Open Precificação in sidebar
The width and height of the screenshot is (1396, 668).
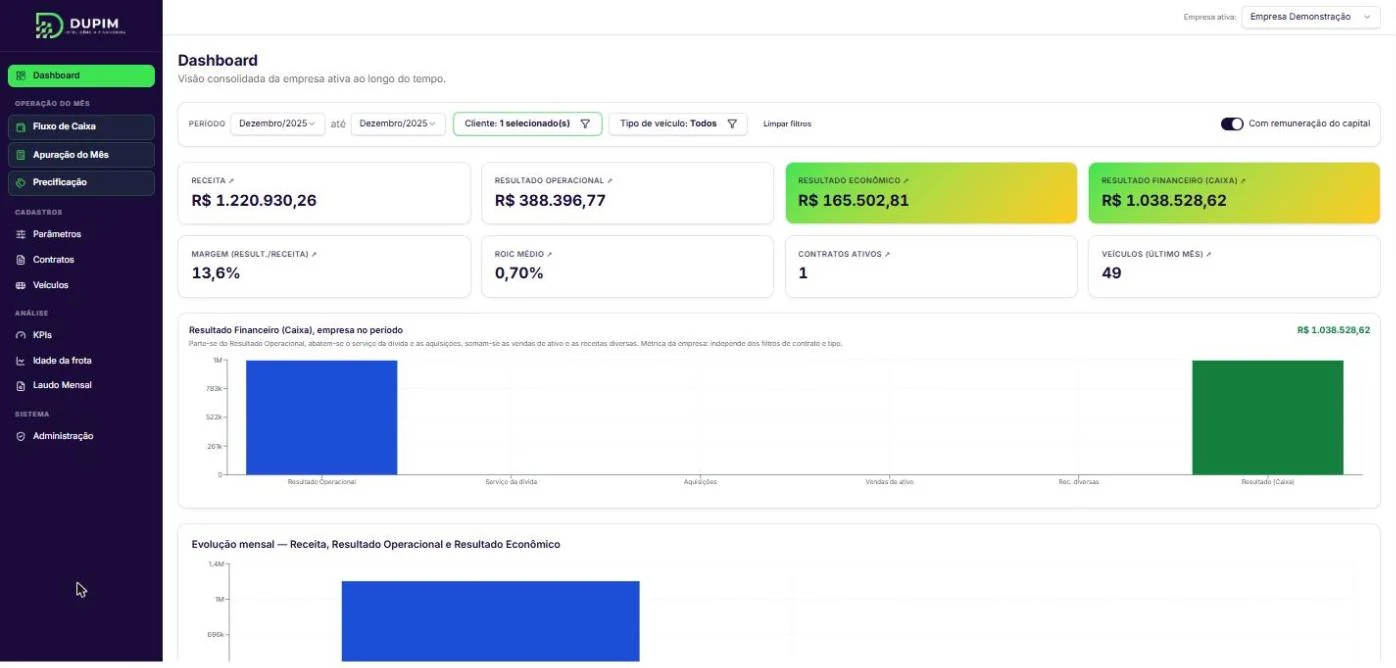pyautogui.click(x=81, y=183)
